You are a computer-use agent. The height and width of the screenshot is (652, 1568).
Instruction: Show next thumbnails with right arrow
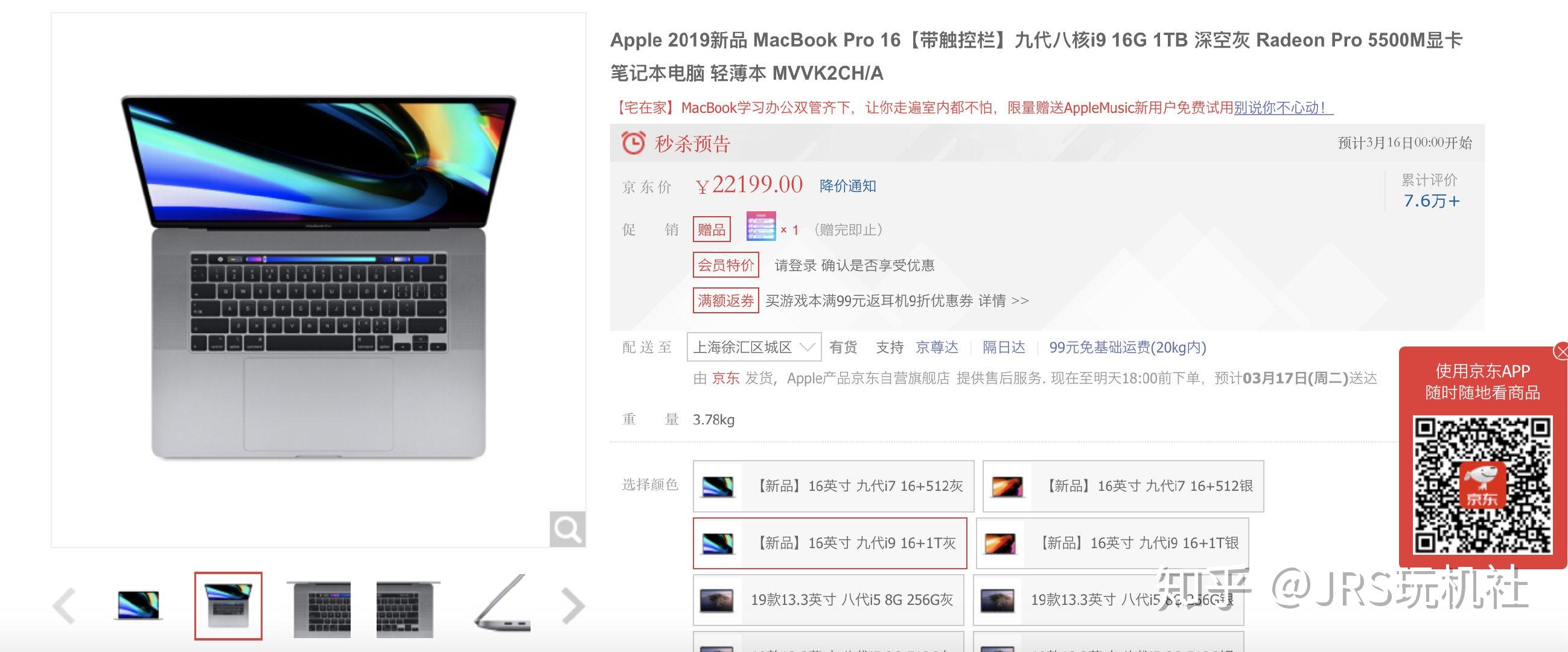[572, 606]
